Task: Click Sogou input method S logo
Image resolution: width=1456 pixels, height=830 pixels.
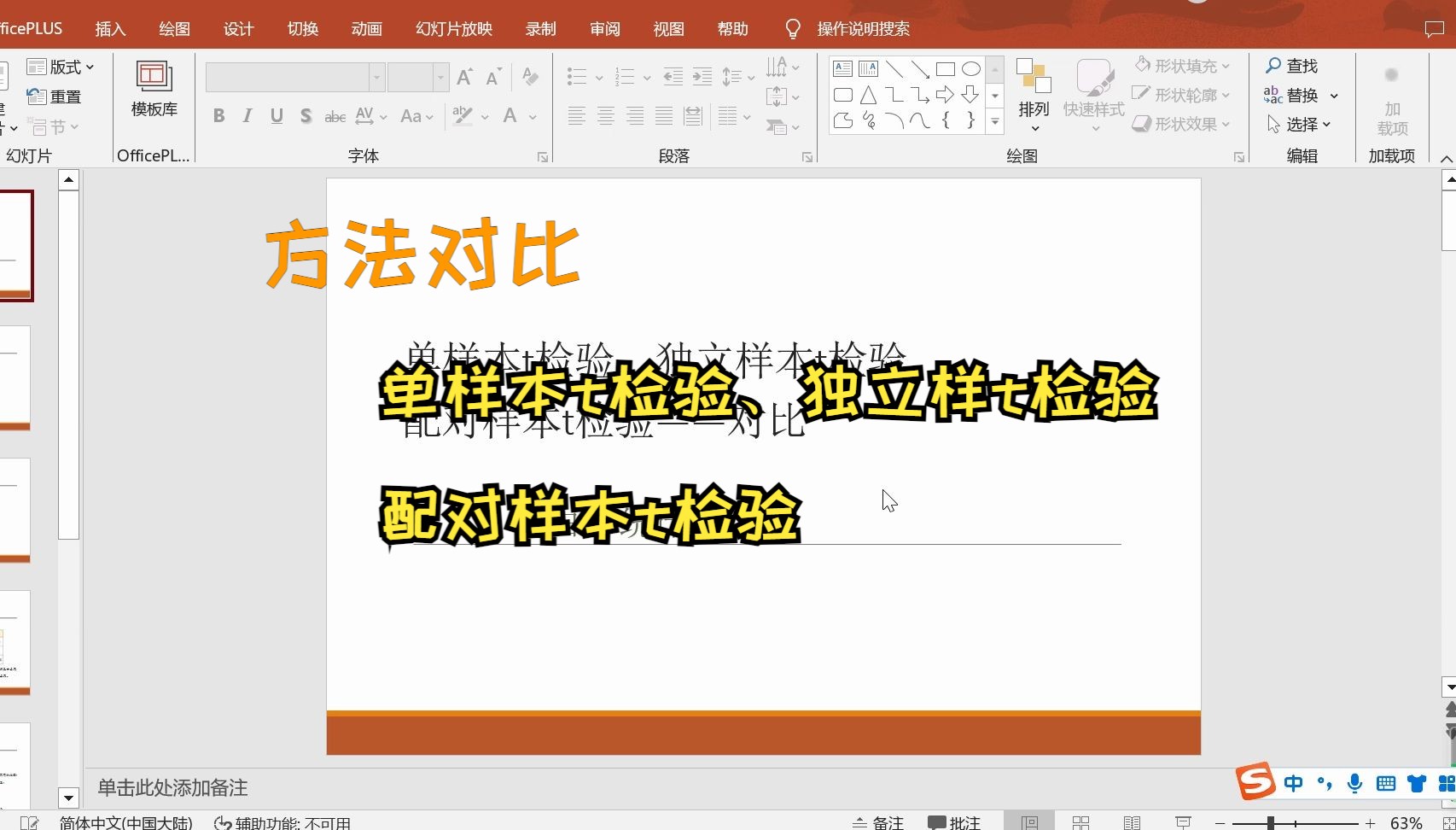Action: [x=1255, y=781]
